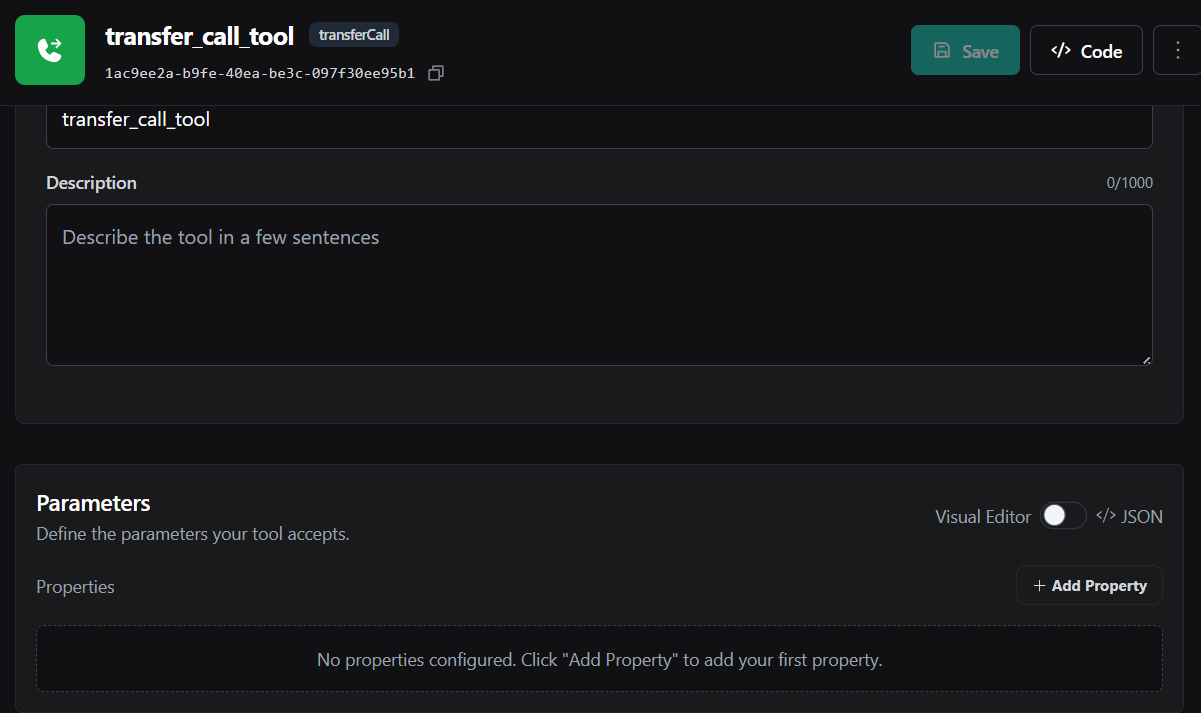
Task: Open the three-dot more options menu
Action: coord(1176,50)
